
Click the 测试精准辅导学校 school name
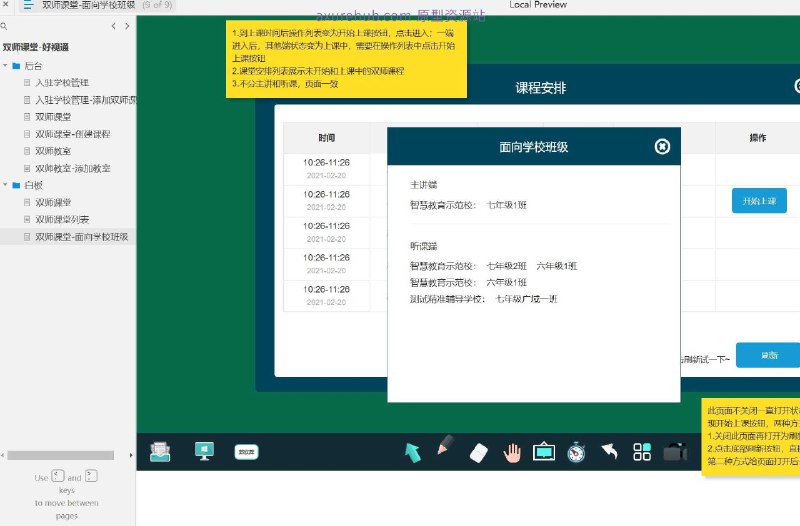[x=447, y=299]
